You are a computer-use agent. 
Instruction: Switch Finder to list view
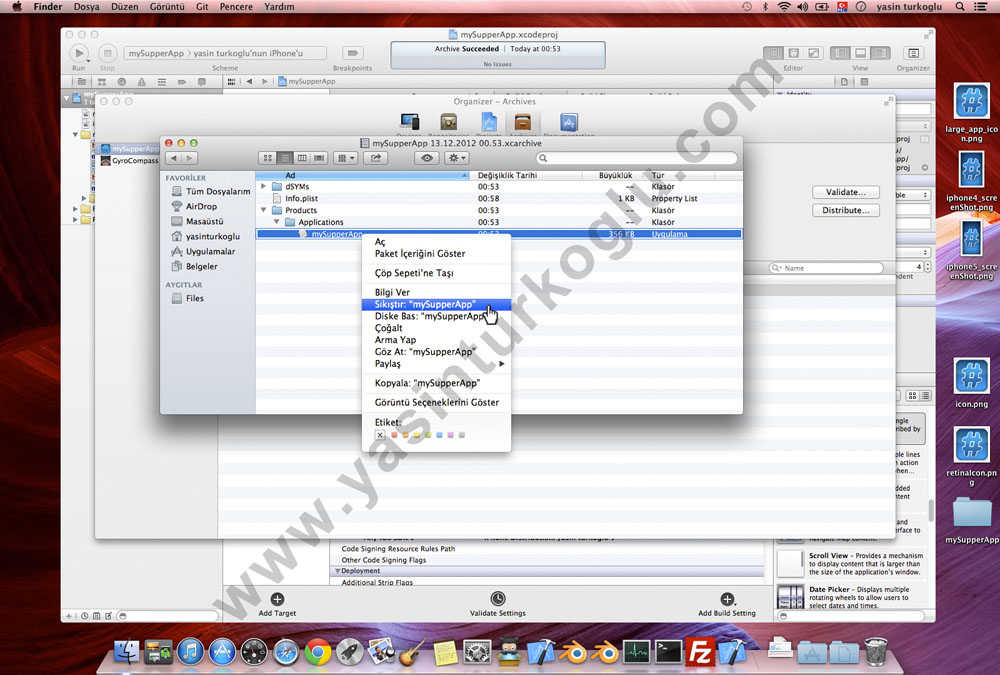tap(285, 158)
